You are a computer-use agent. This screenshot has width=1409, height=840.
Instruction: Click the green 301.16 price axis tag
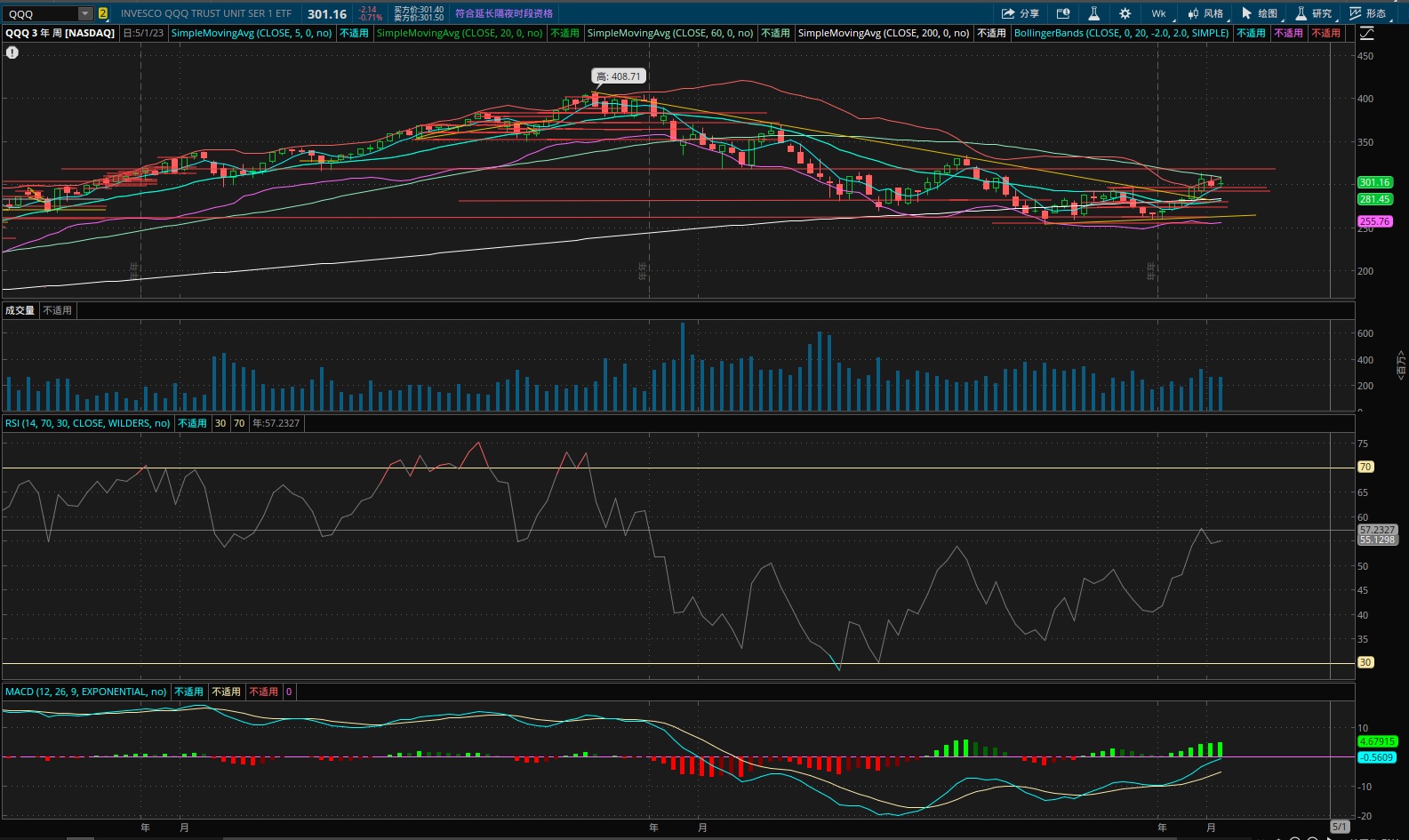click(1374, 182)
